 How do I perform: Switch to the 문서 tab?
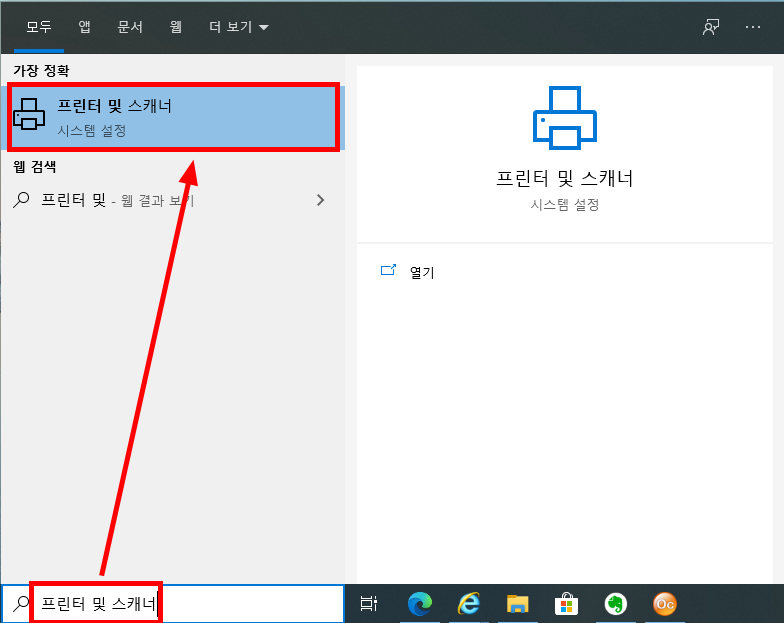click(x=130, y=26)
